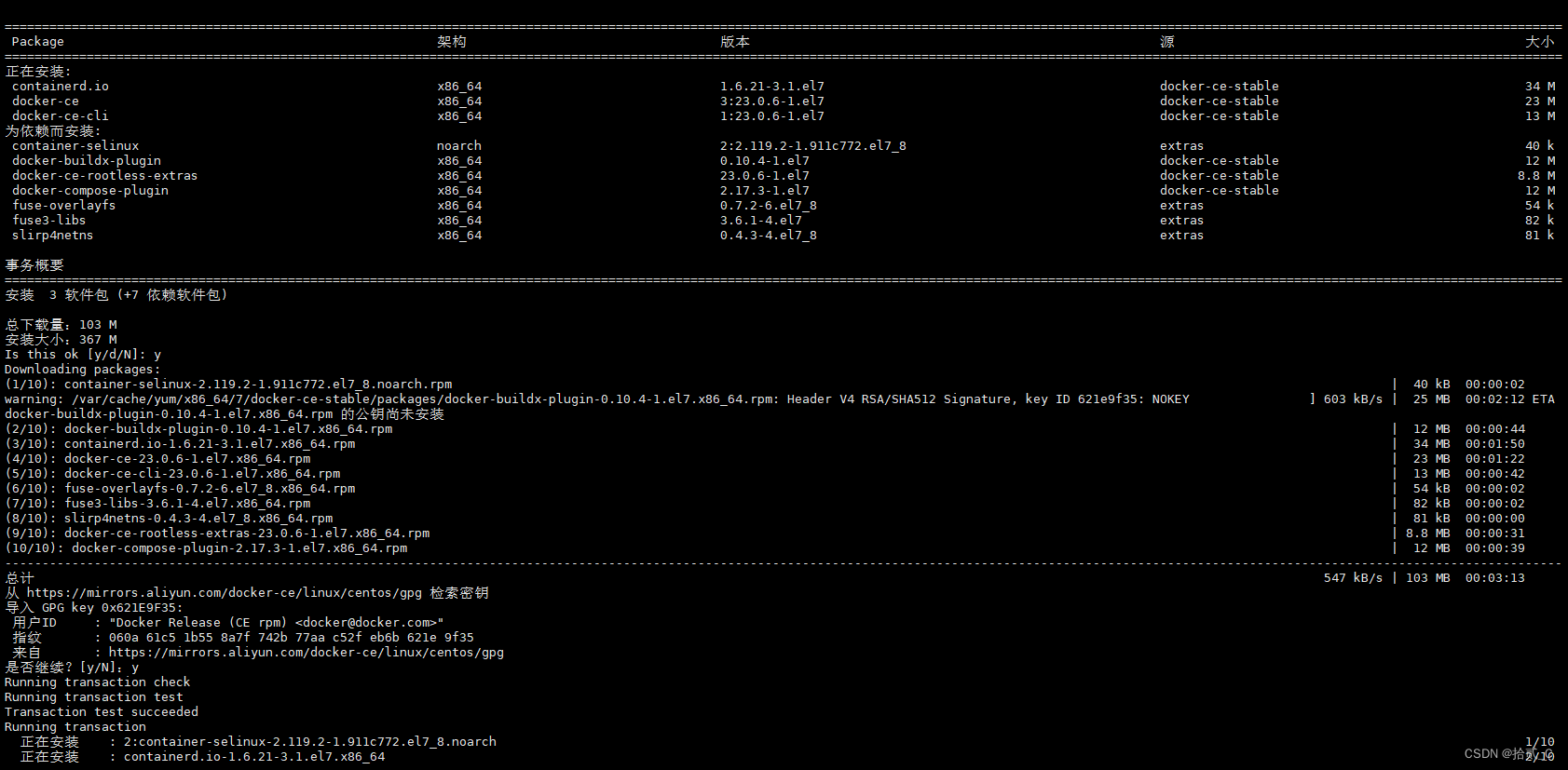Select the 'Package' column header text
Viewport: 1568px width, 770px height.
38,42
